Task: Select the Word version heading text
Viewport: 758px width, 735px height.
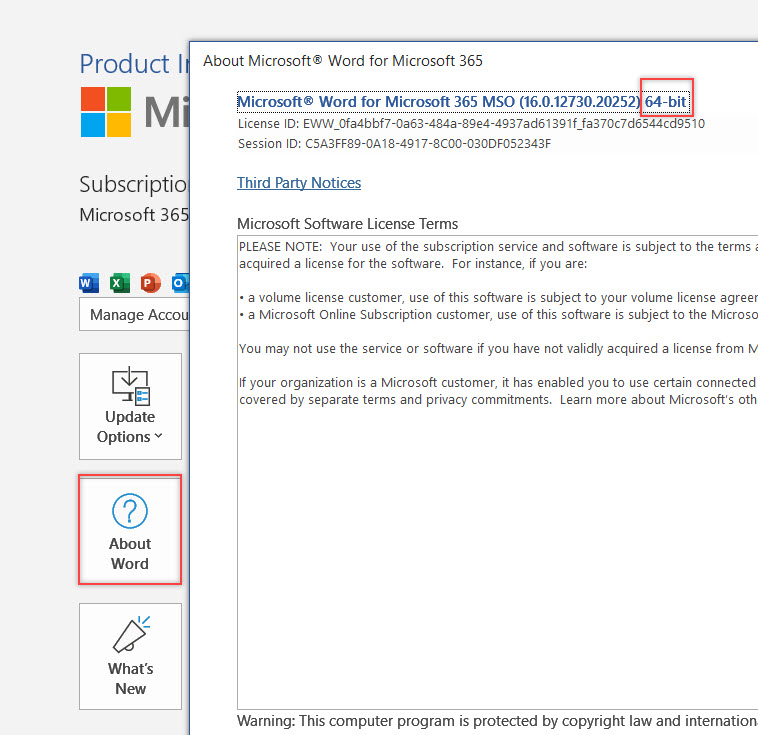Action: (x=463, y=102)
